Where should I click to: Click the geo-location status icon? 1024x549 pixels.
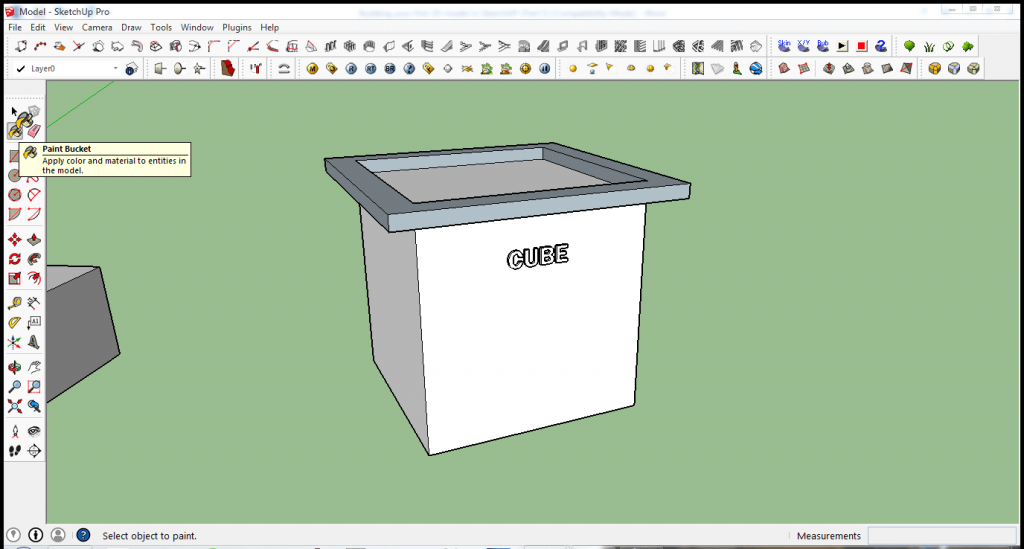pos(13,535)
